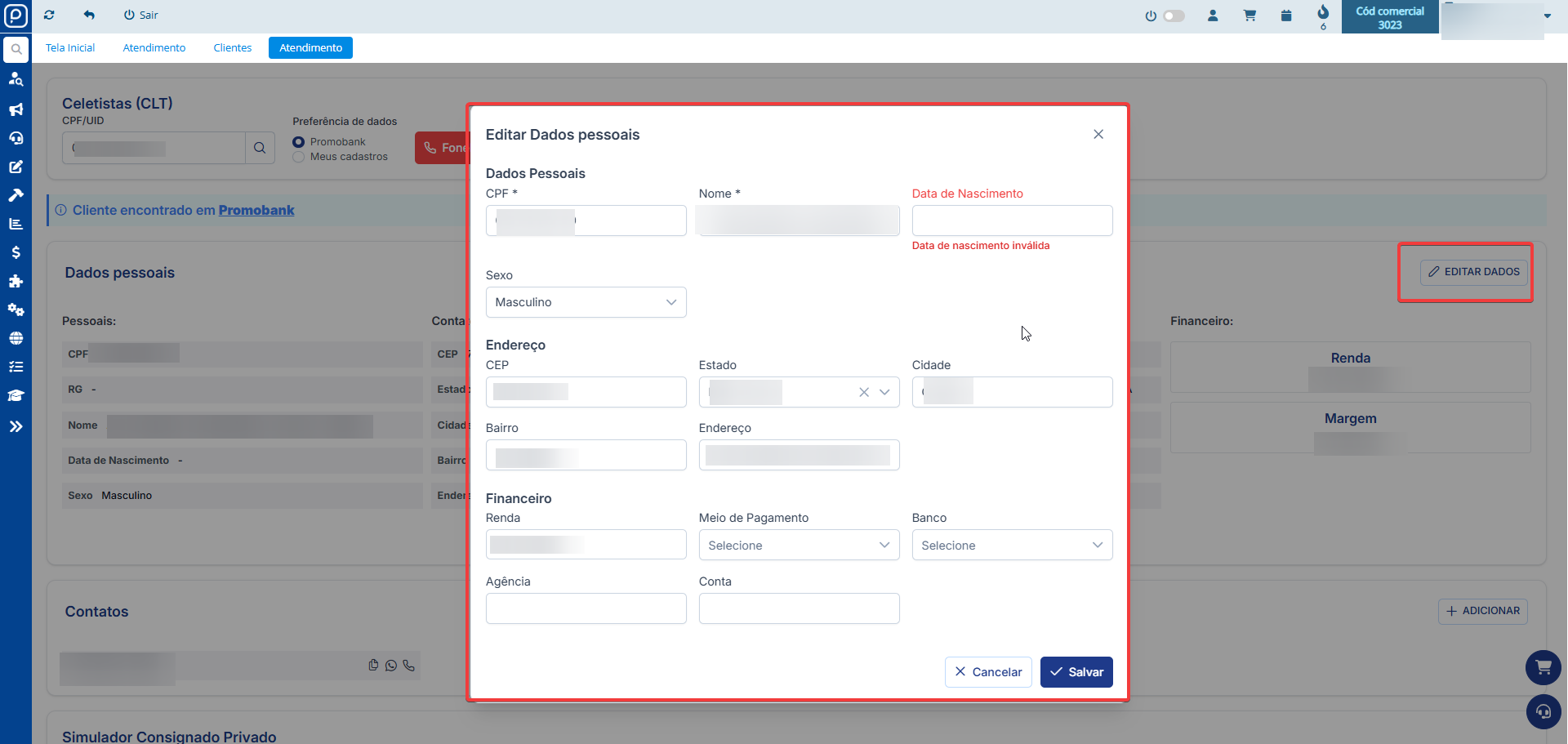
Task: Toggle the power switch in top bar
Action: tap(1173, 16)
